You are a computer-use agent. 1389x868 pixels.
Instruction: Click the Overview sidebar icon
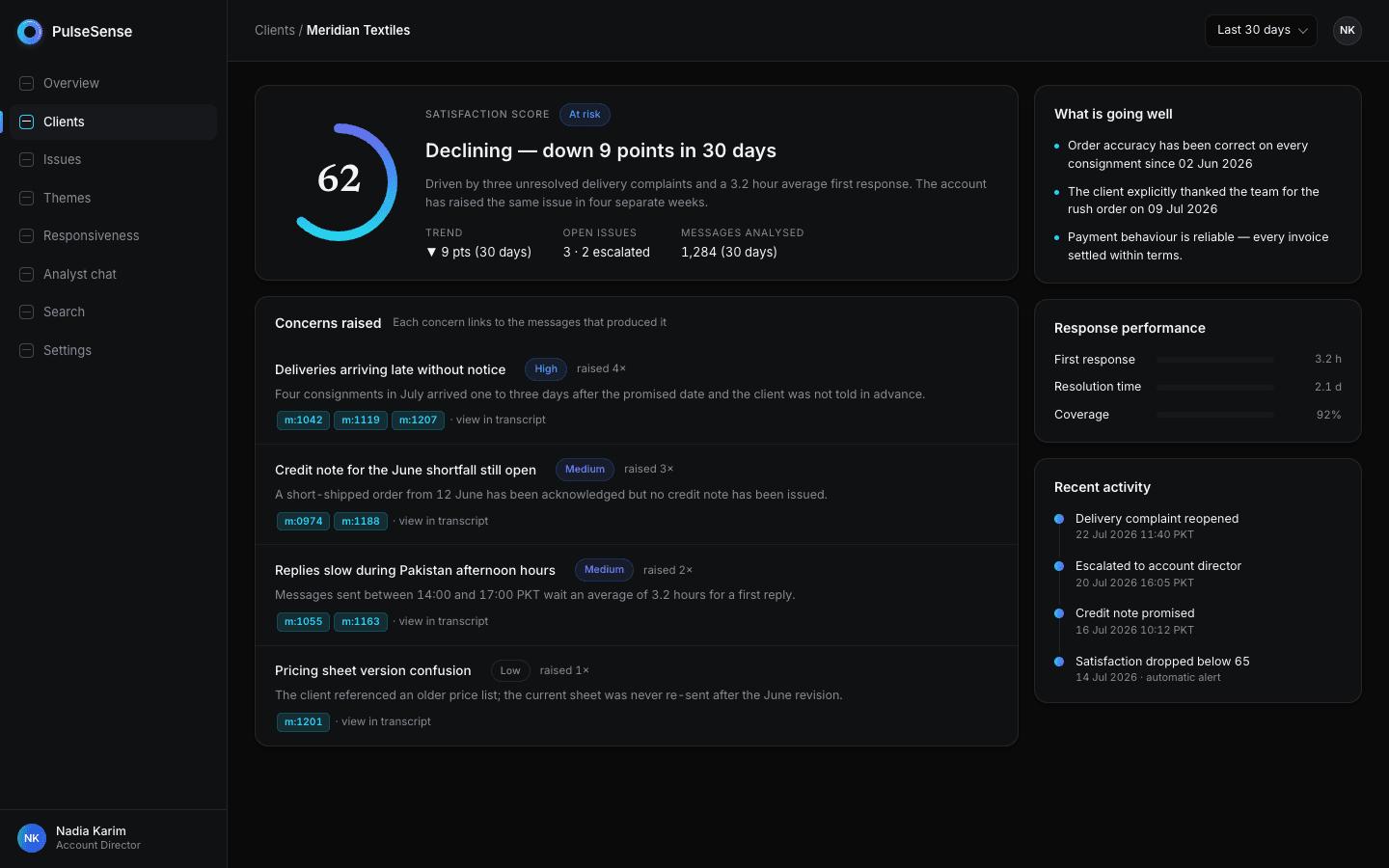[x=27, y=84]
